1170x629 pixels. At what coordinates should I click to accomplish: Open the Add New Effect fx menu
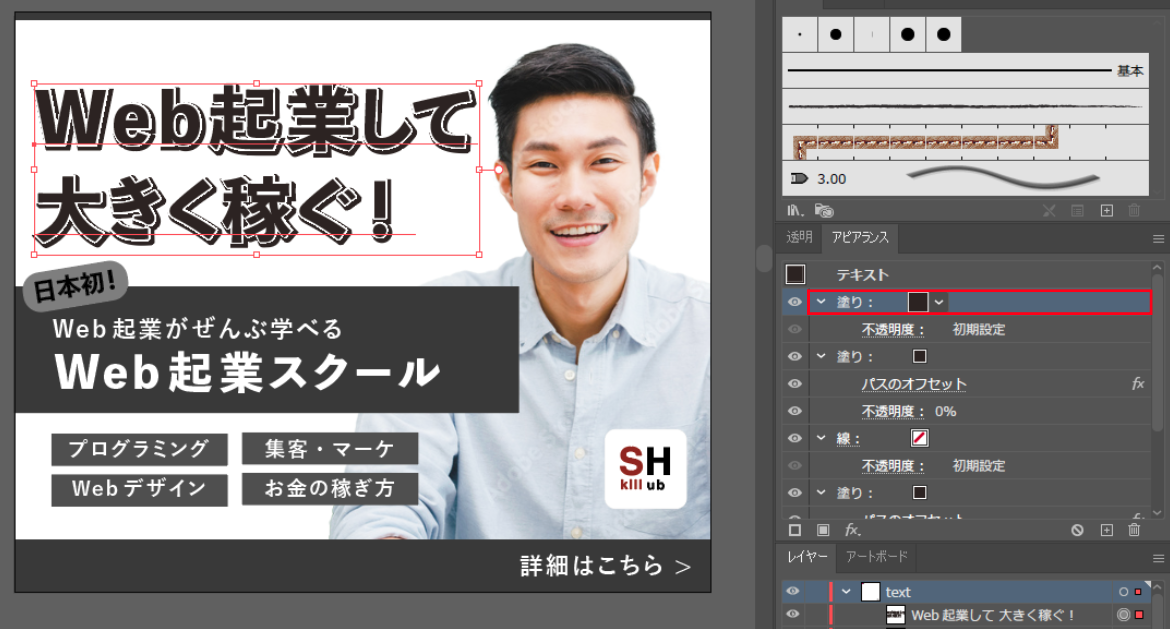tap(852, 530)
